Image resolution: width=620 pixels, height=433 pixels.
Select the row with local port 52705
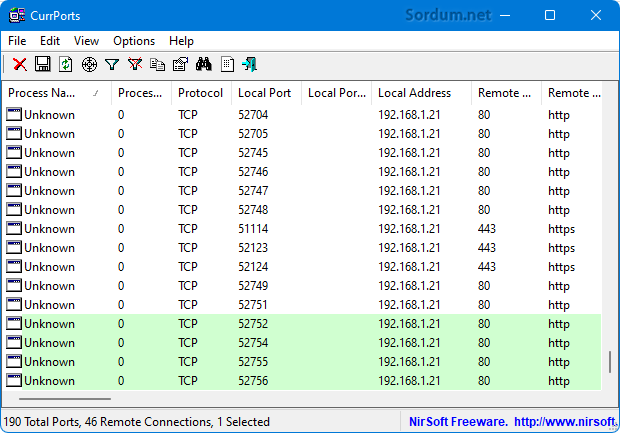(303, 134)
